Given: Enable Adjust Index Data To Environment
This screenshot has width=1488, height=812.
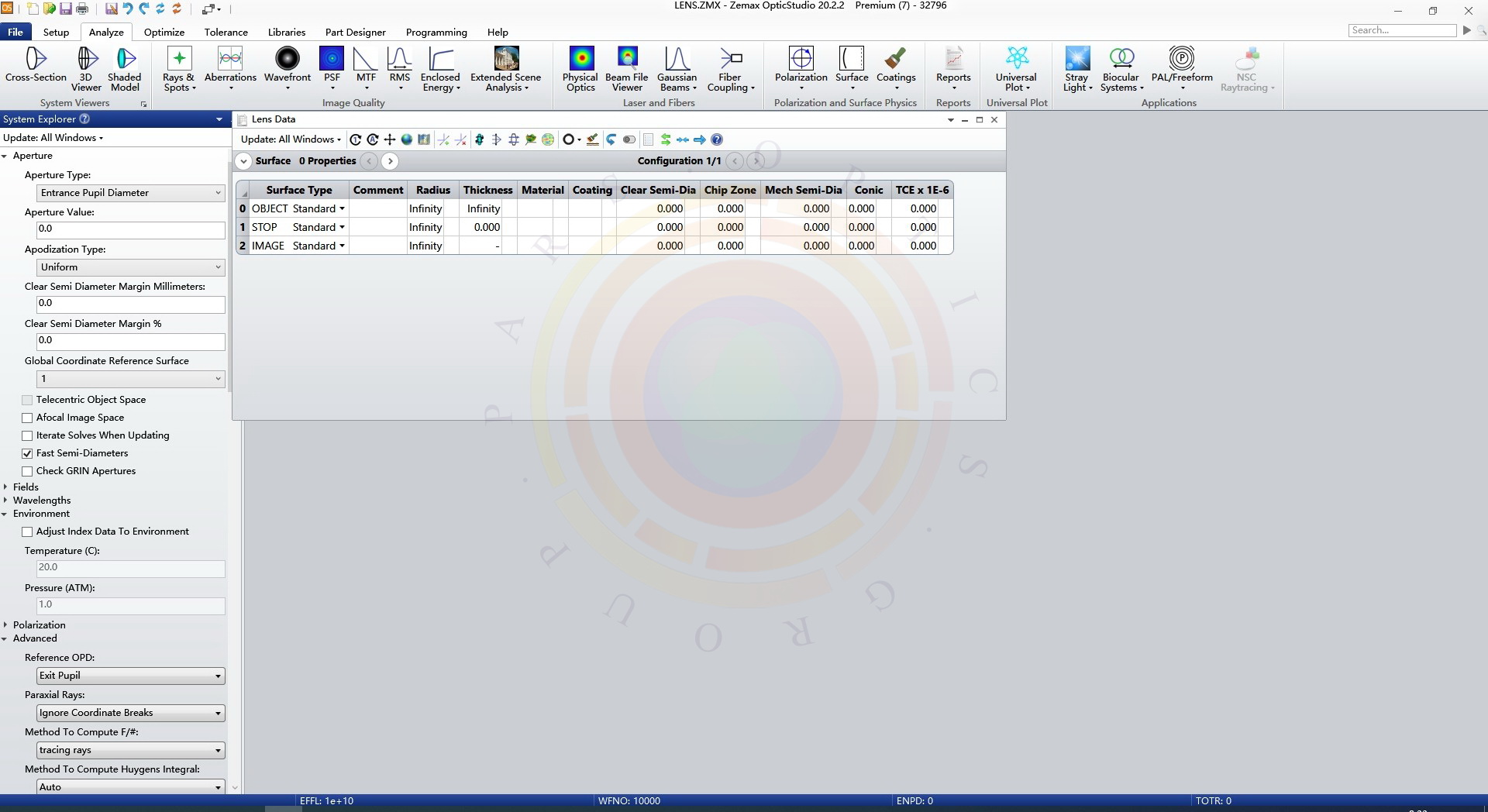Looking at the screenshot, I should pyautogui.click(x=28, y=532).
